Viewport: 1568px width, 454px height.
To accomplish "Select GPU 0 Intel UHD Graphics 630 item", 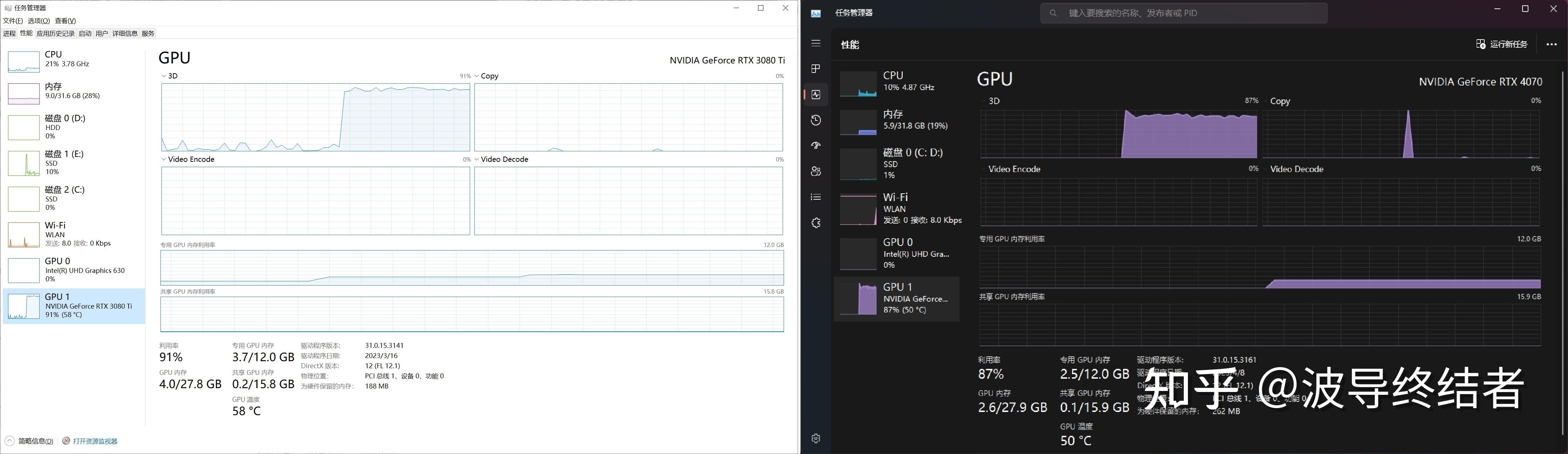I will [x=74, y=270].
